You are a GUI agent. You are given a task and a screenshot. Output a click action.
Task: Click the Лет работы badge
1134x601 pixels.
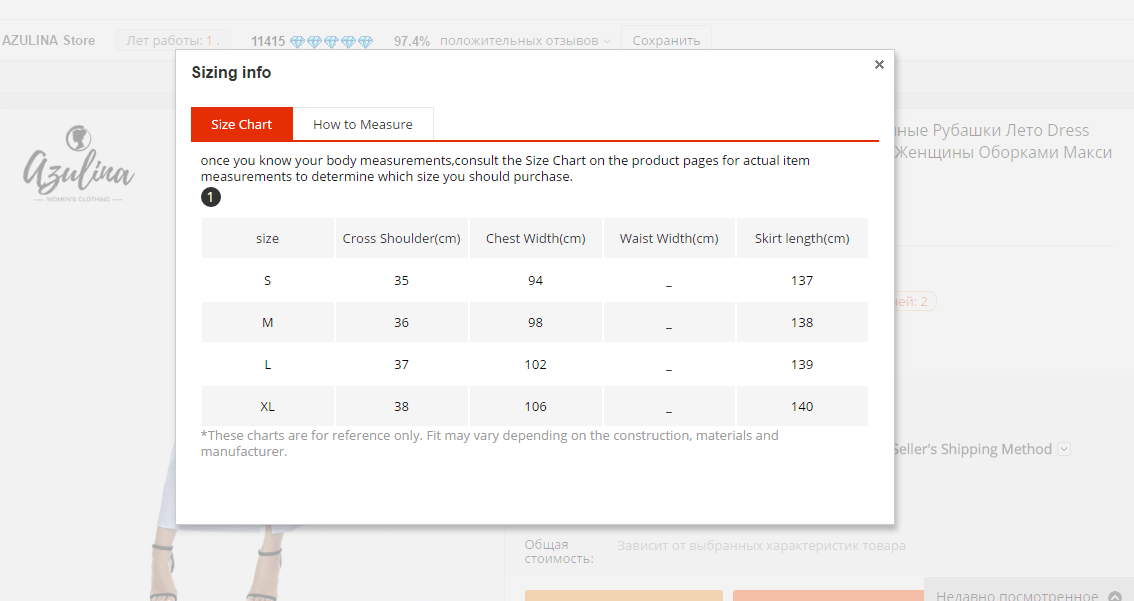tap(173, 41)
